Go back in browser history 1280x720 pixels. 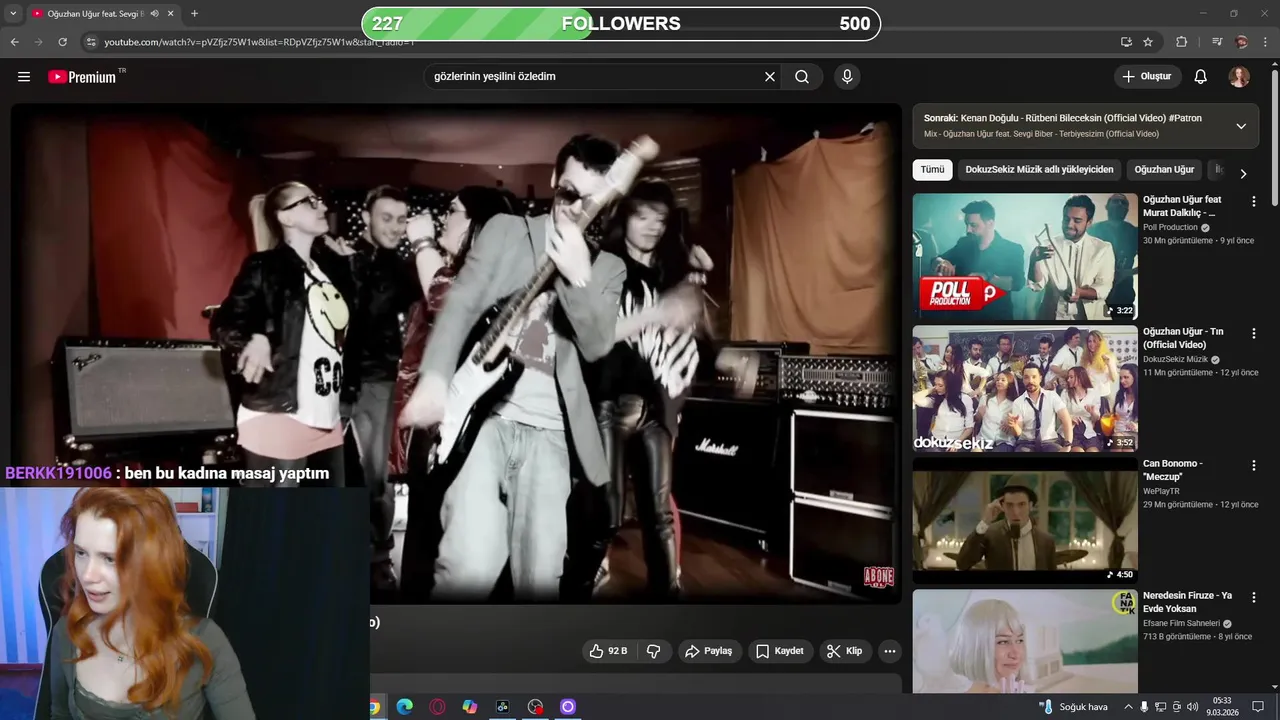[14, 42]
